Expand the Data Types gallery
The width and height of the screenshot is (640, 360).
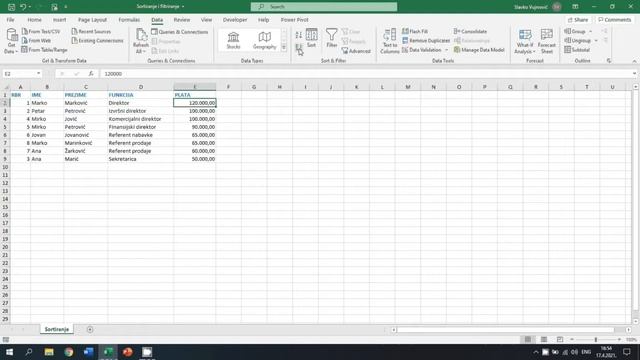click(284, 48)
